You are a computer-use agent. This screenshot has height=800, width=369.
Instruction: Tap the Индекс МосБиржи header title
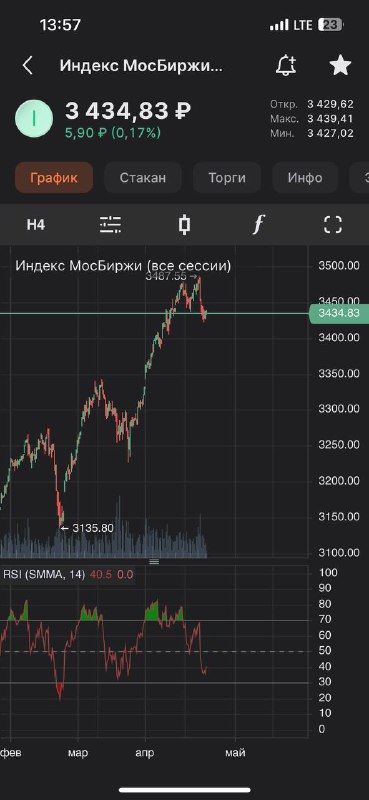[141, 66]
